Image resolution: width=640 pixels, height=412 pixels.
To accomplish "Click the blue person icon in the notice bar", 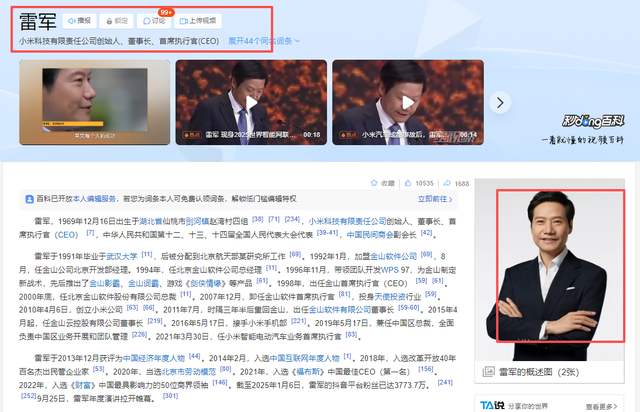I will pyautogui.click(x=29, y=199).
